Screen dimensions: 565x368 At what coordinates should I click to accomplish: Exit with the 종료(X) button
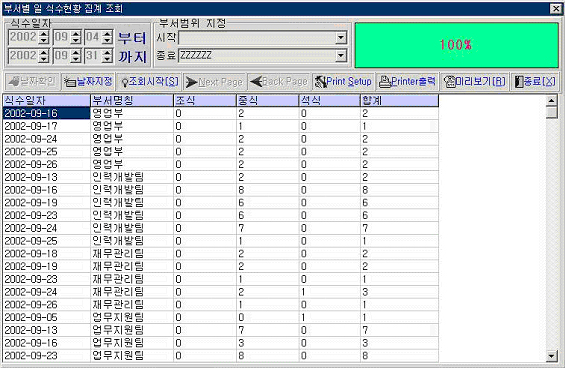click(535, 81)
